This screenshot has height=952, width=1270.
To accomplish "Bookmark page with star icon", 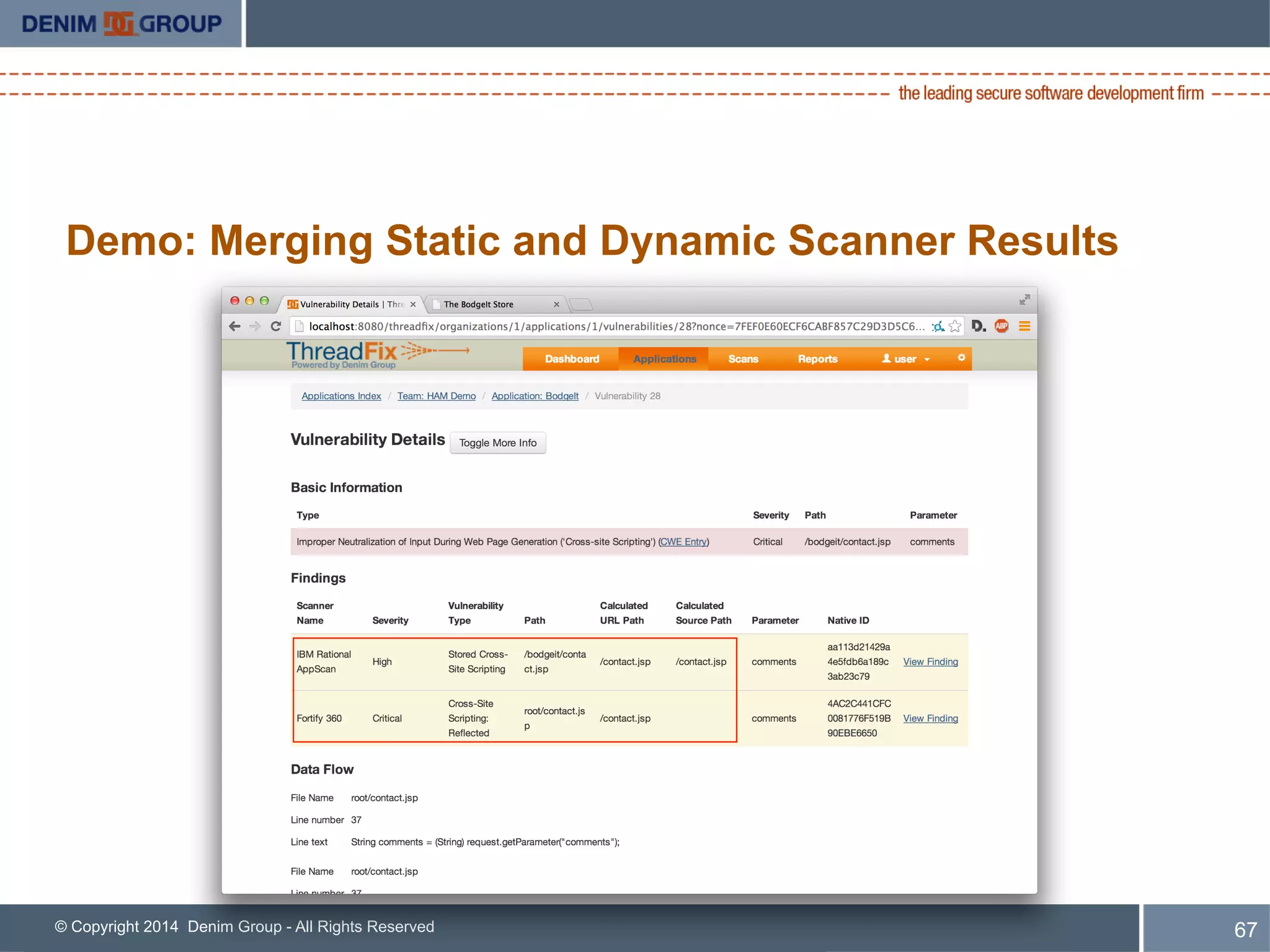I will [x=955, y=326].
